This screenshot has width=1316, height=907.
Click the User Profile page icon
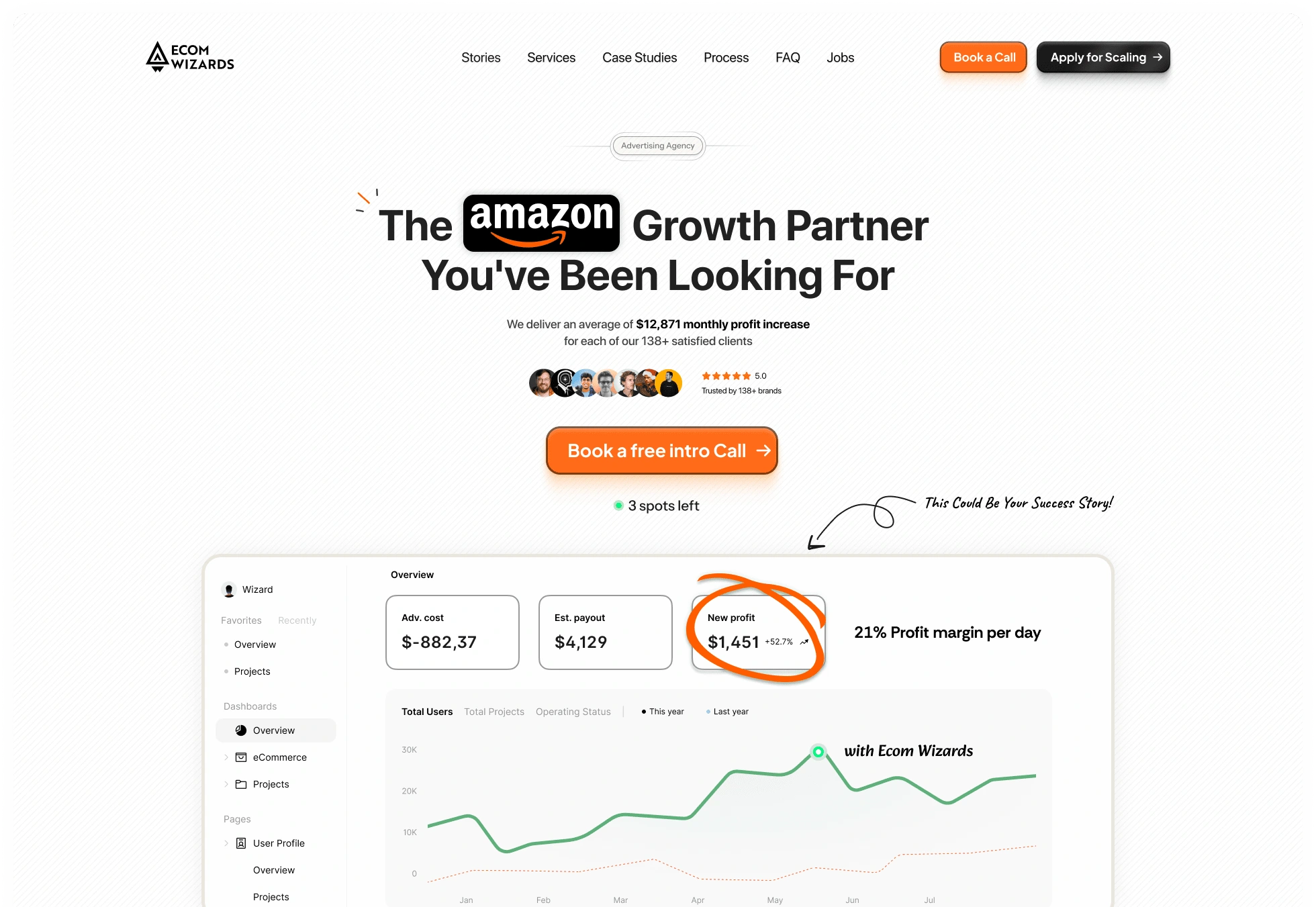(241, 843)
